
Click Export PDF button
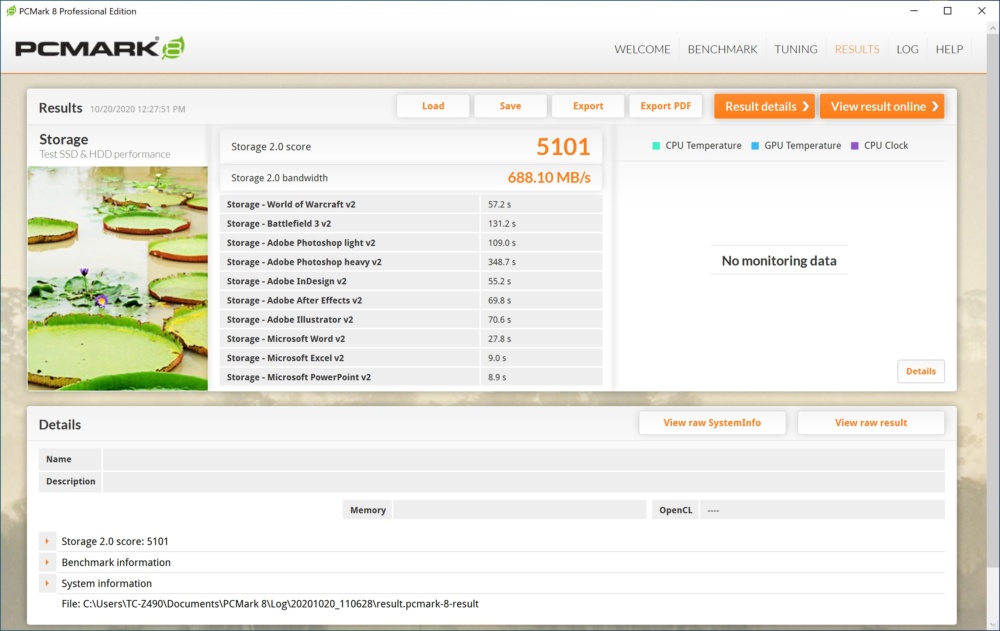666,106
